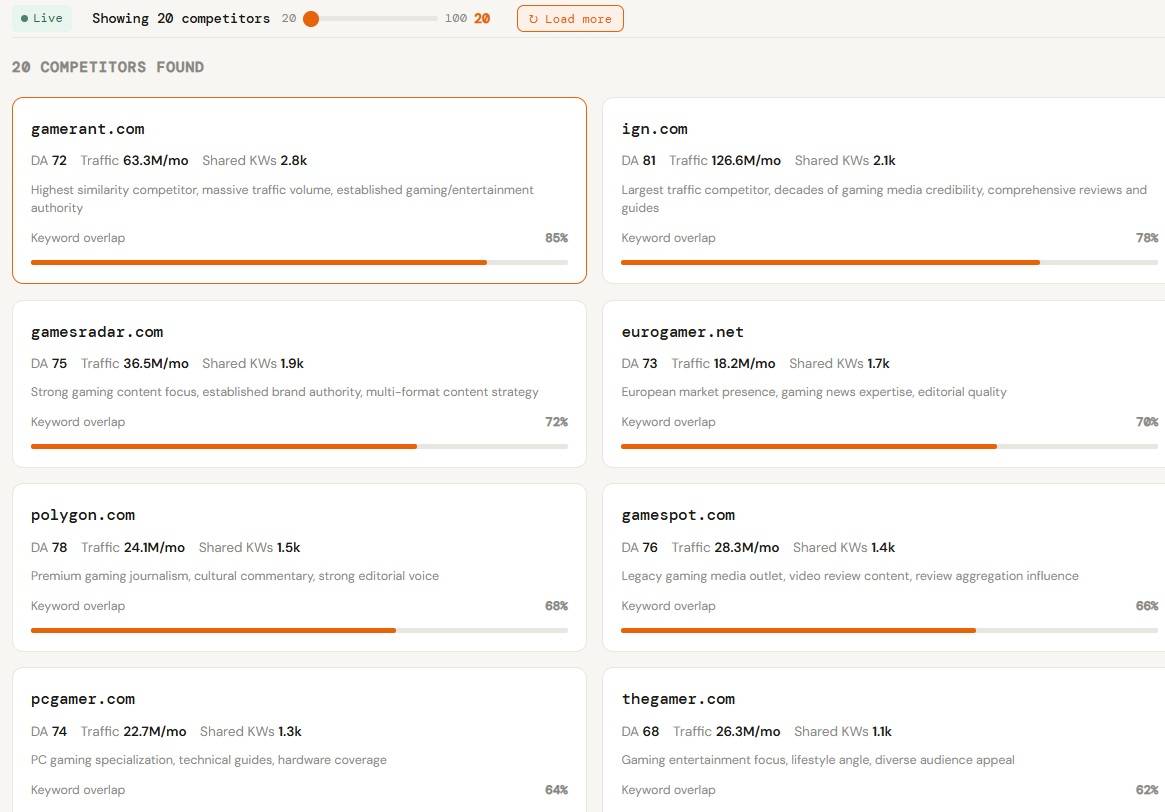The width and height of the screenshot is (1165, 812).
Task: Click gamerant.com keyword overlap progress bar
Action: [x=299, y=262]
